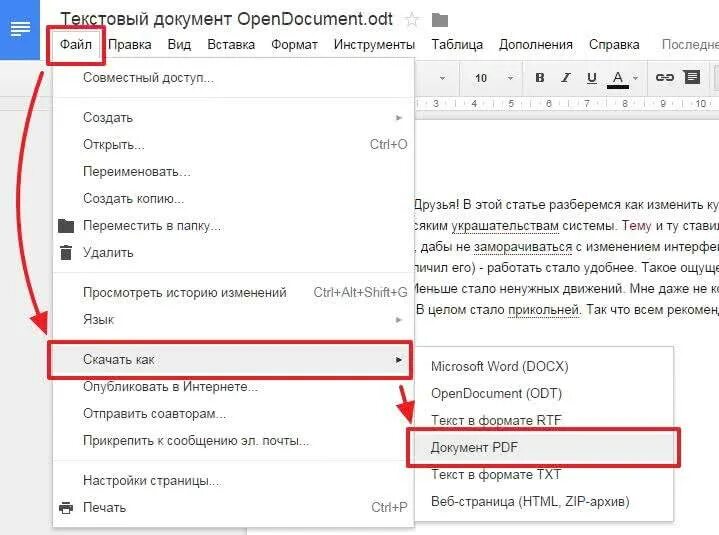The width and height of the screenshot is (719, 535).
Task: Open the move-to-folder icon beside title
Action: [x=440, y=20]
